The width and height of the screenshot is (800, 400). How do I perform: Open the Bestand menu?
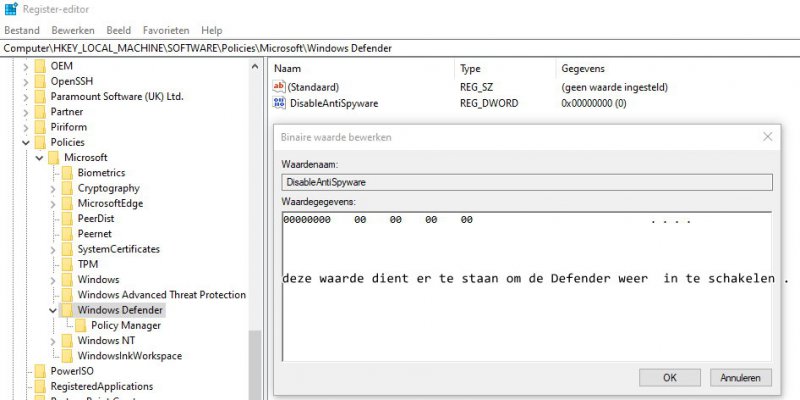tap(22, 30)
